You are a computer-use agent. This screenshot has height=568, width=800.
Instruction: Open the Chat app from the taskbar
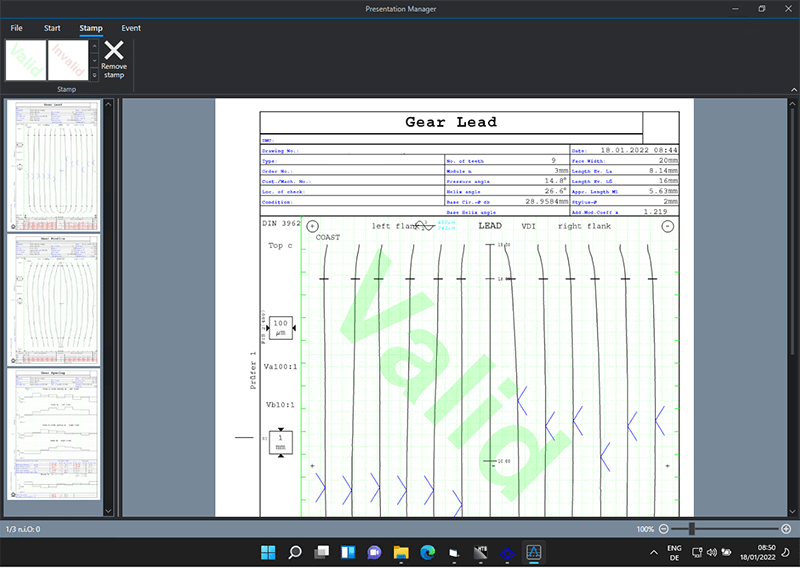[x=374, y=552]
